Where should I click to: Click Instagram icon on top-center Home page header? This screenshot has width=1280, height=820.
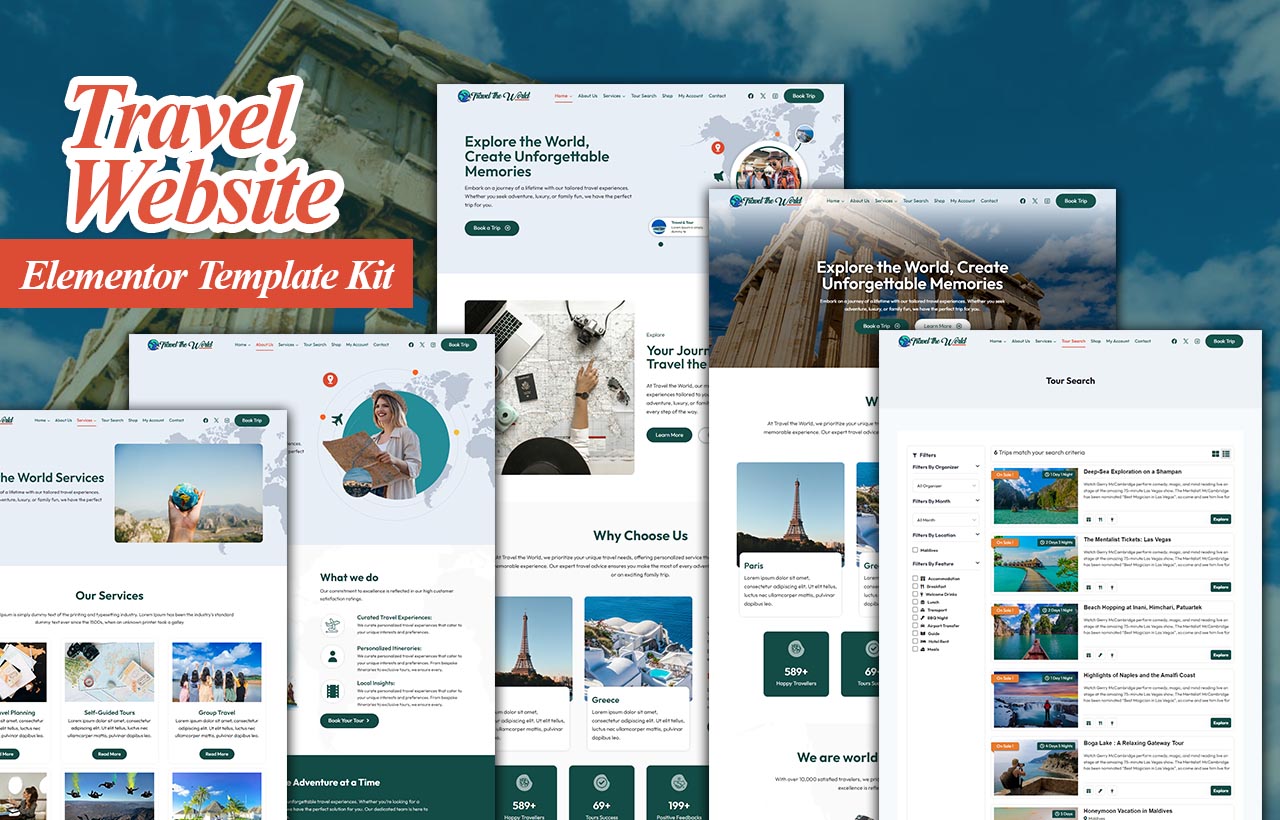click(x=775, y=96)
